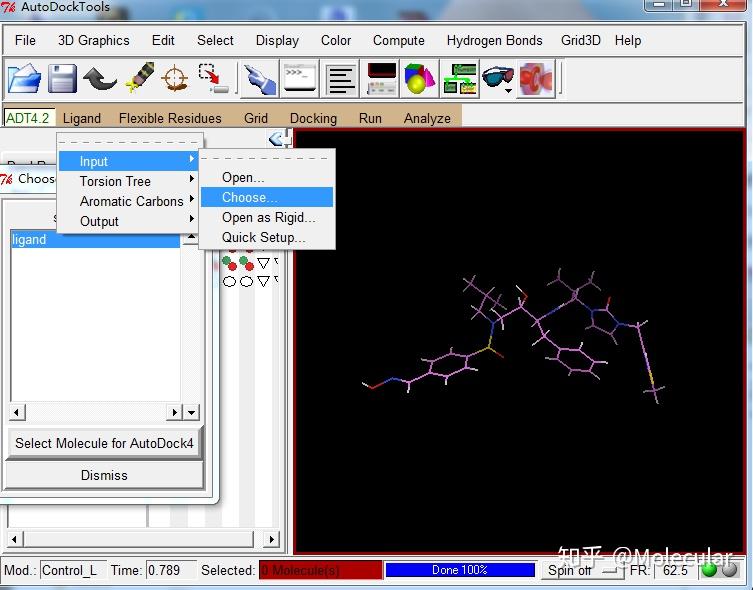Open the Hydrogen Bonds menu
Screen dimensions: 753x590
pyautogui.click(x=494, y=40)
